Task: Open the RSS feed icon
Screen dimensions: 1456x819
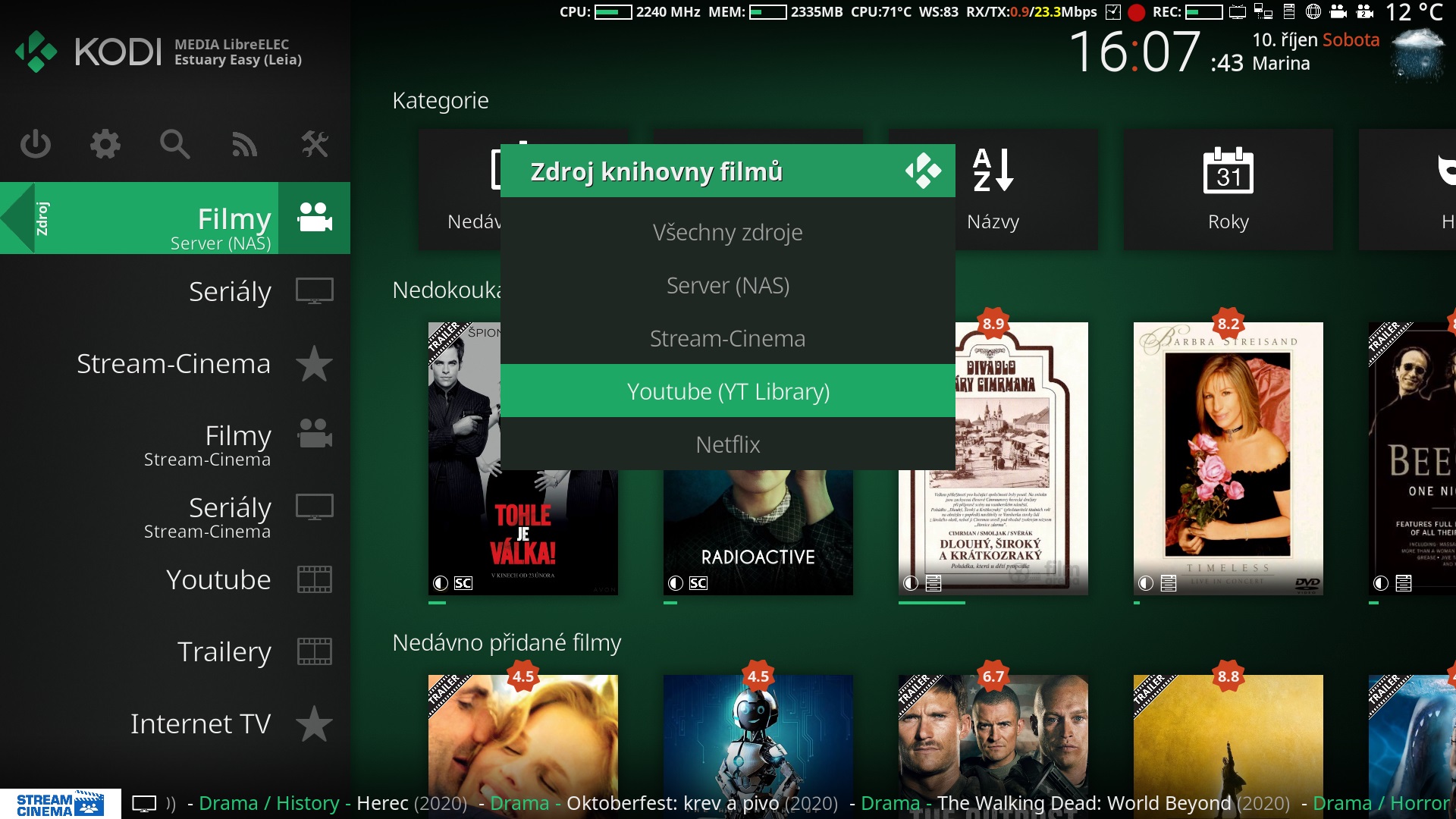Action: (x=244, y=144)
